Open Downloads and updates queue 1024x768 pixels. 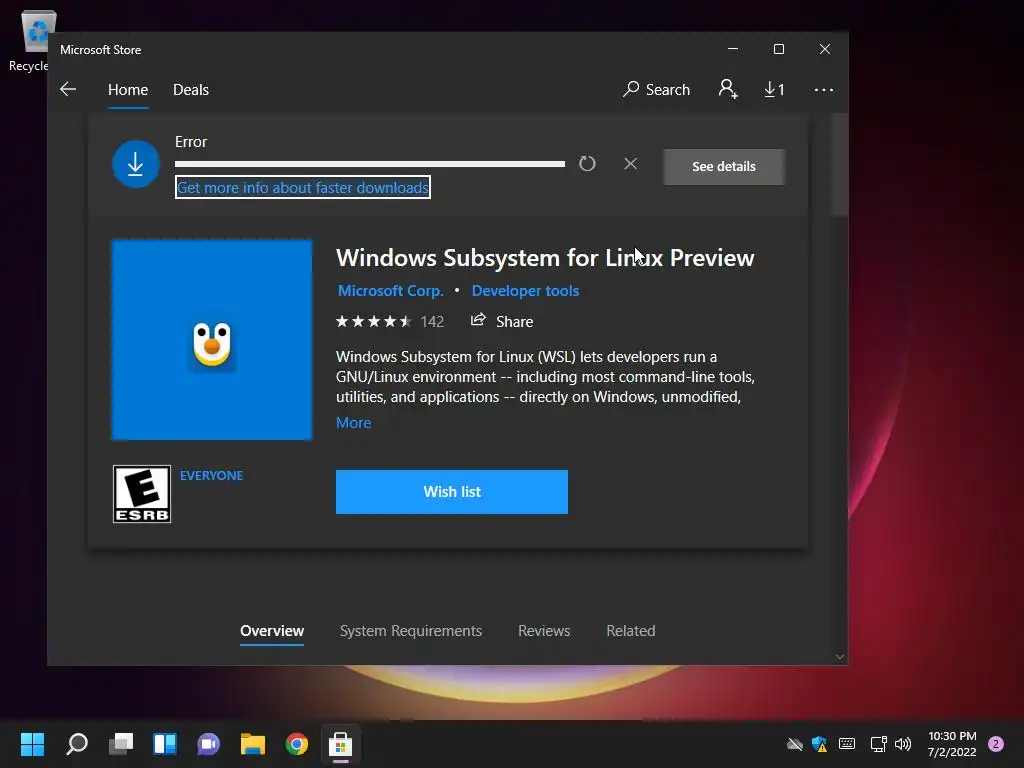tap(775, 89)
